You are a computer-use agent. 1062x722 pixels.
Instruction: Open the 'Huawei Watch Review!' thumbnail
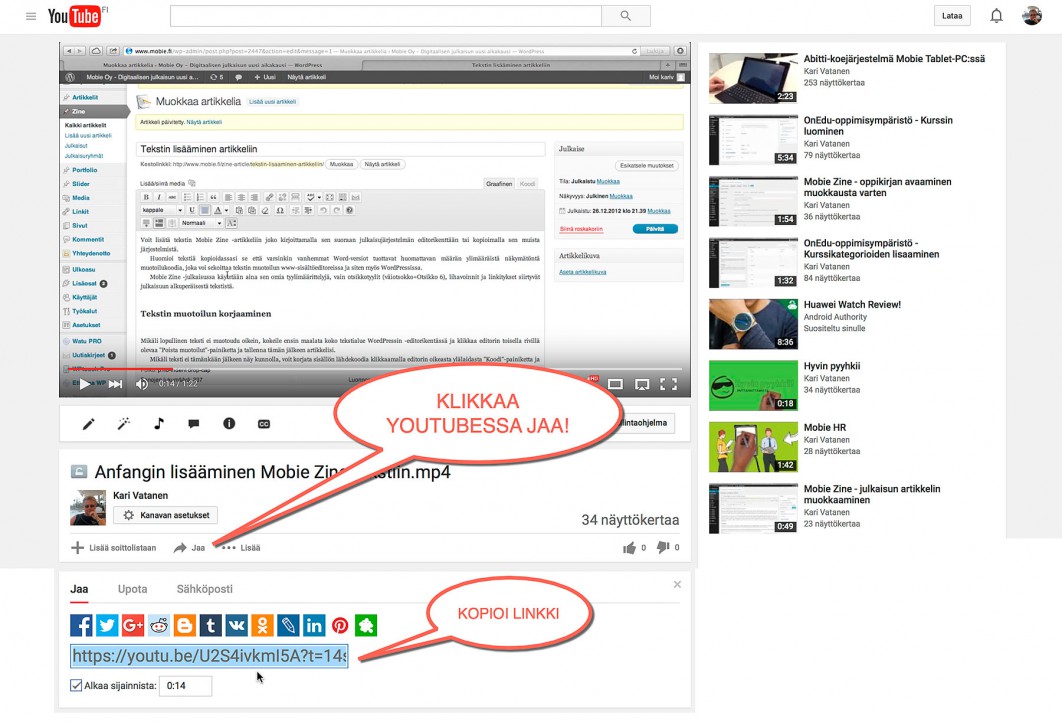[753, 324]
